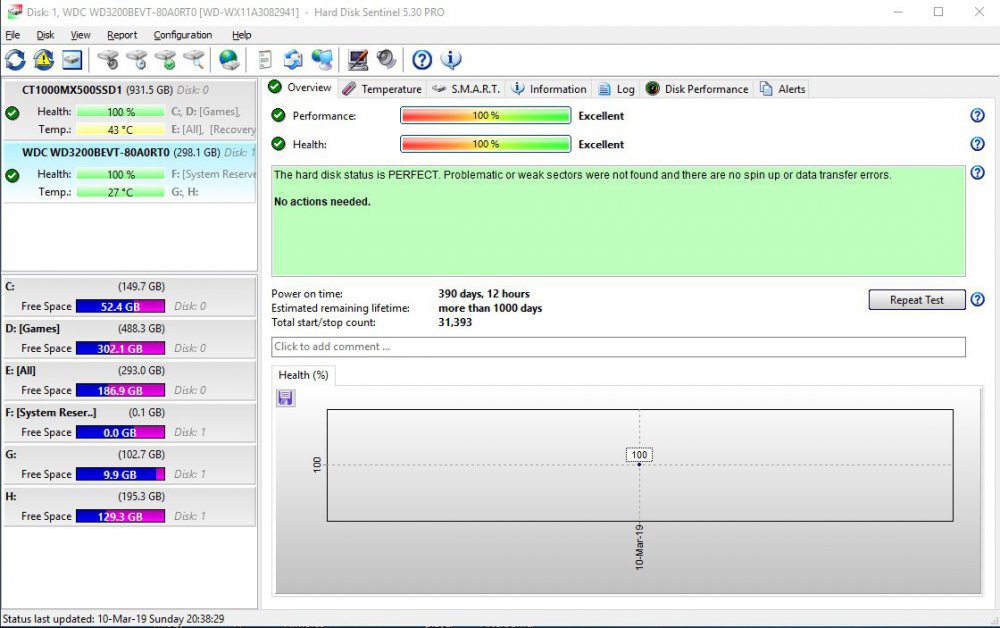
Task: Switch to the Temperature tab
Action: [x=382, y=89]
